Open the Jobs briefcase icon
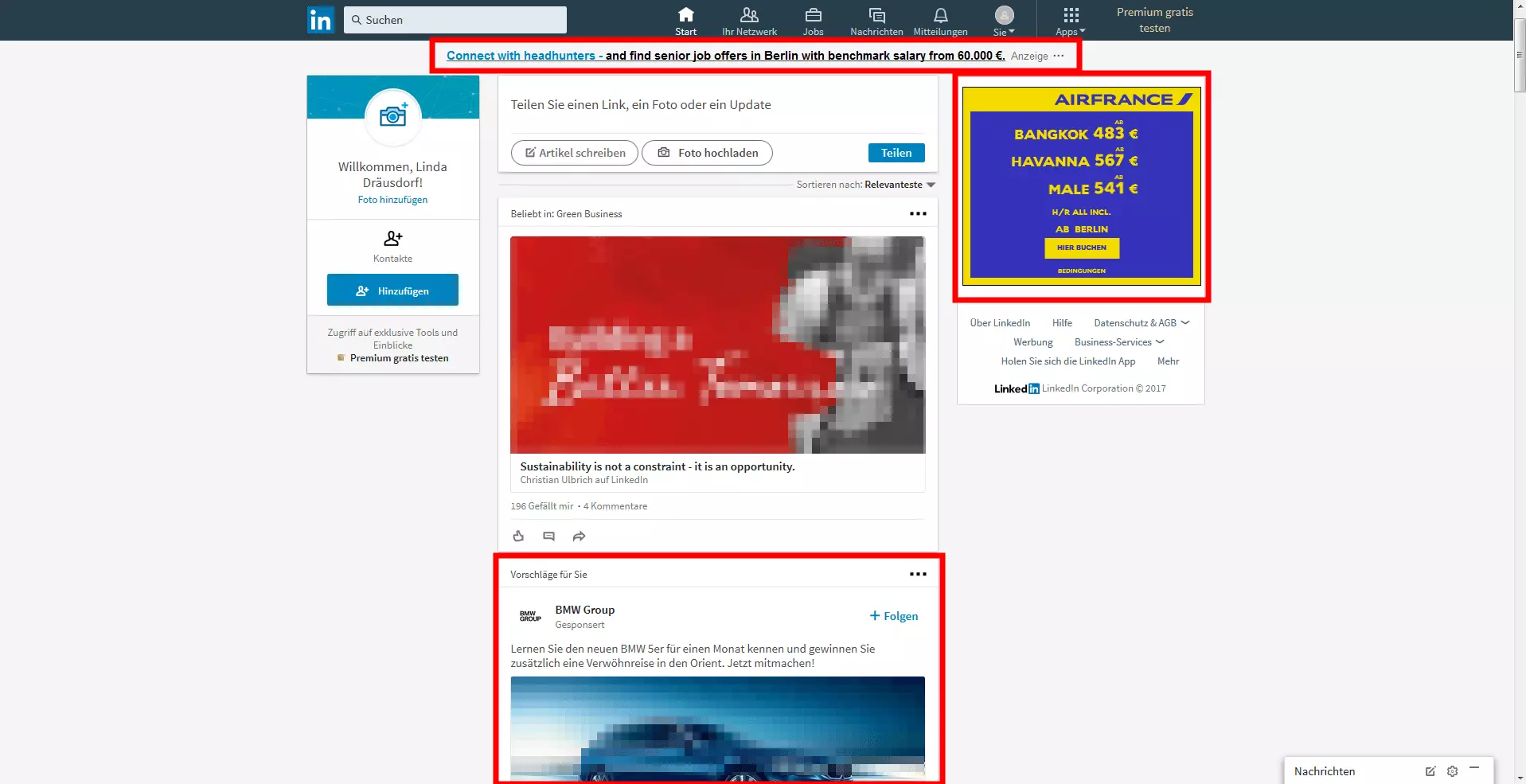 point(813,15)
